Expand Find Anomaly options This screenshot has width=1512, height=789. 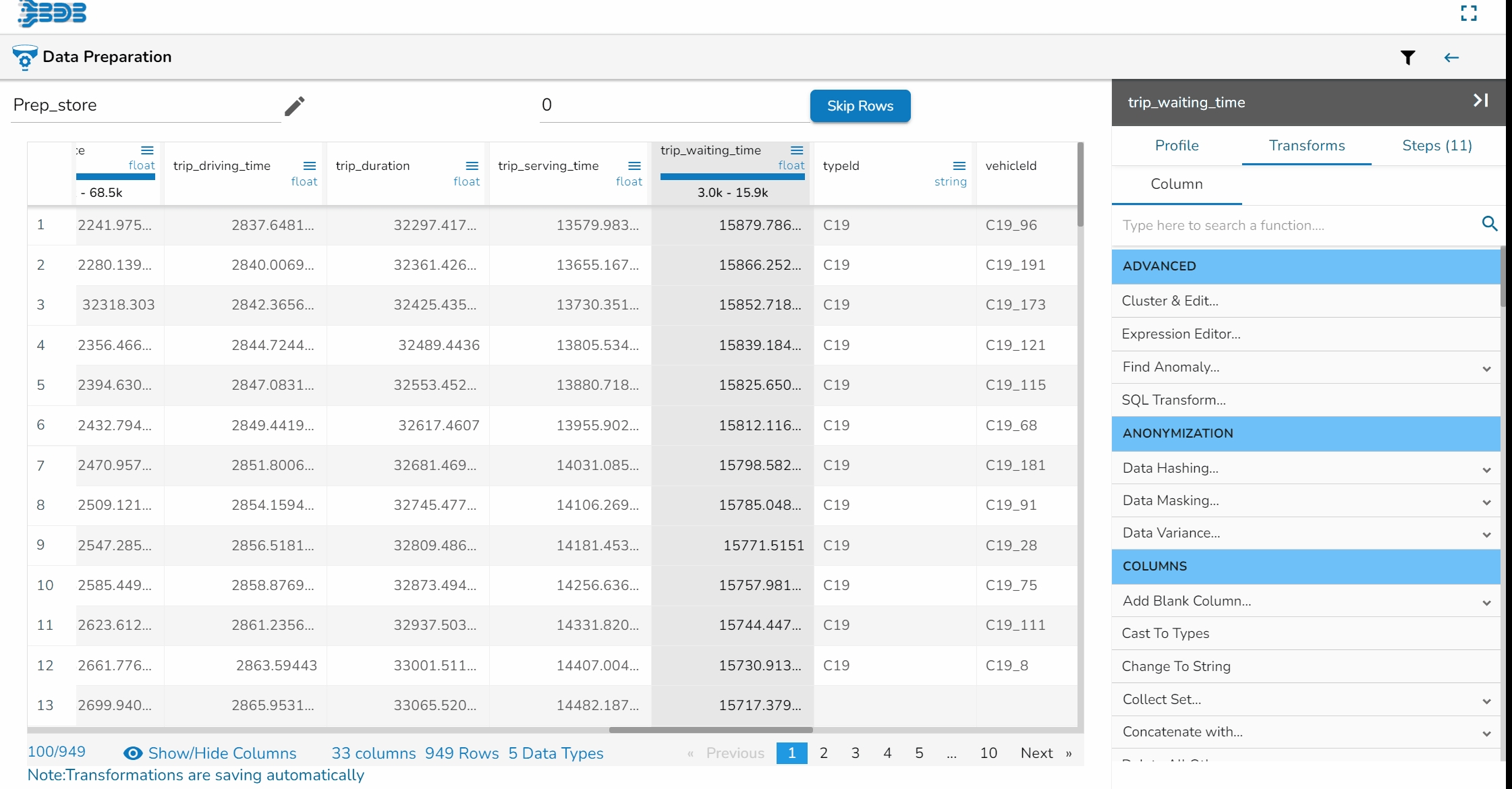point(1486,368)
